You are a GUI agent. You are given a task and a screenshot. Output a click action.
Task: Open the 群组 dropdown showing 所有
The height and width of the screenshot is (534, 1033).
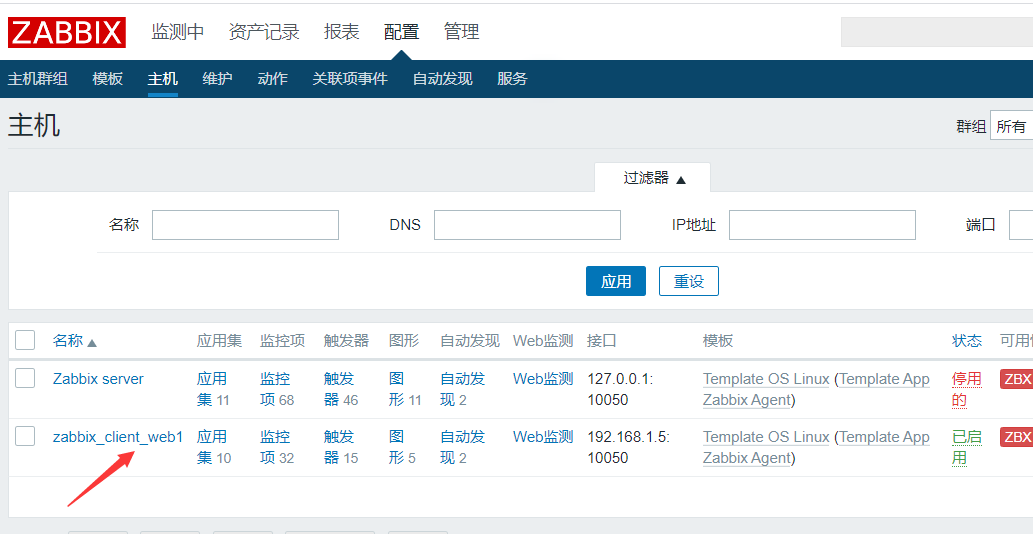tap(1011, 126)
